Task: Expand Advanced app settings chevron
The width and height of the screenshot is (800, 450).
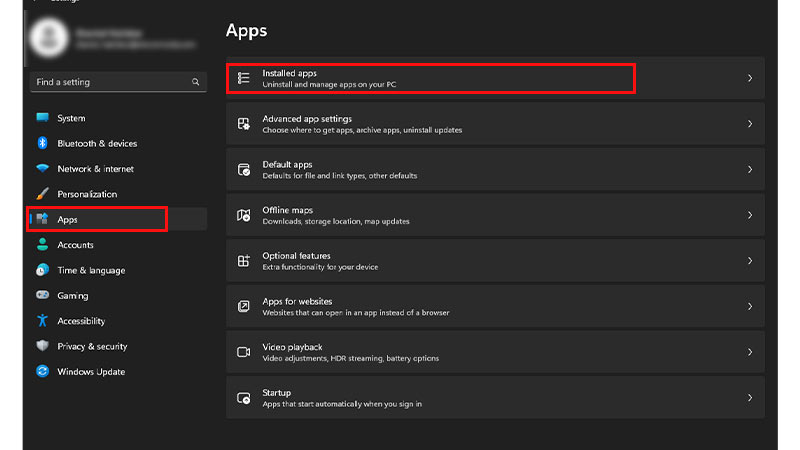Action: [x=749, y=124]
